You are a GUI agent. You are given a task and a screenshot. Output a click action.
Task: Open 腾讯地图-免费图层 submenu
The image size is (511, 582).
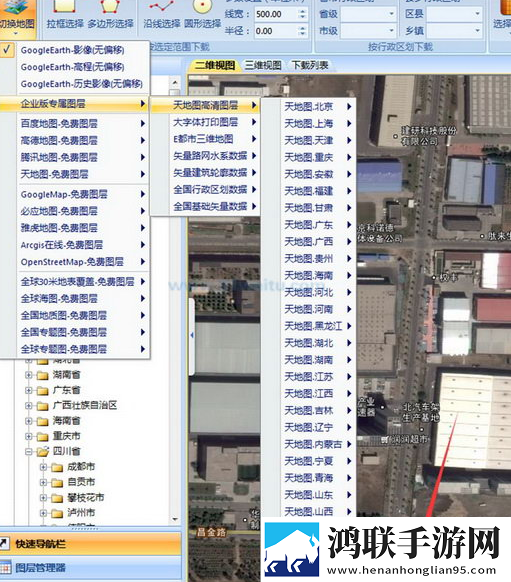coord(74,157)
